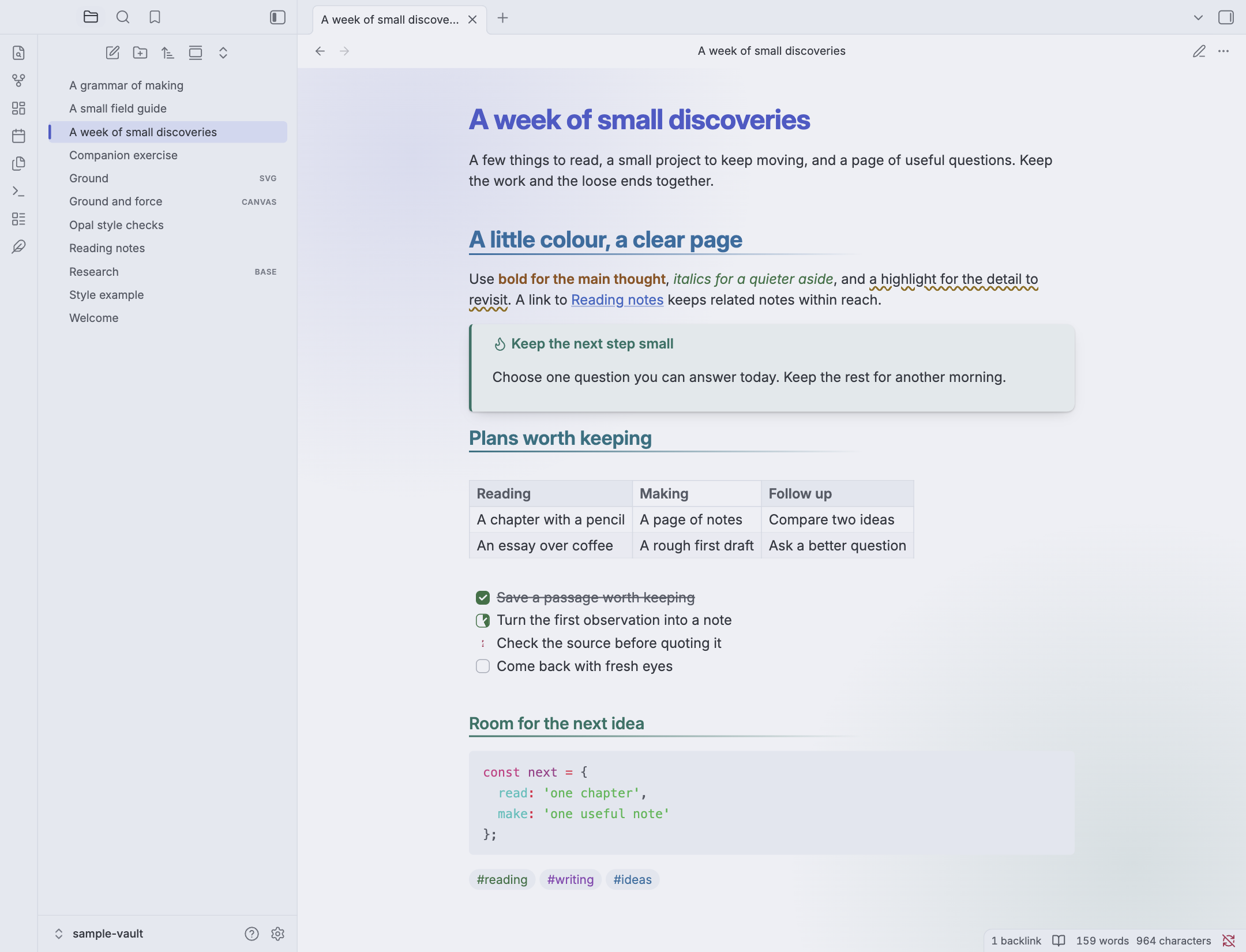Open the bookmarks pane icon
Image resolution: width=1246 pixels, height=952 pixels.
point(155,17)
